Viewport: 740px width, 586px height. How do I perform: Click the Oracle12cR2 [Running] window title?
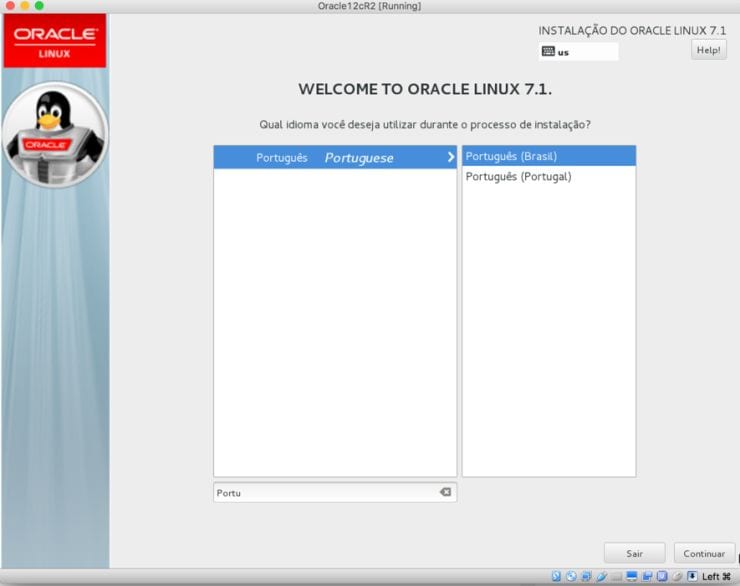click(x=369, y=6)
